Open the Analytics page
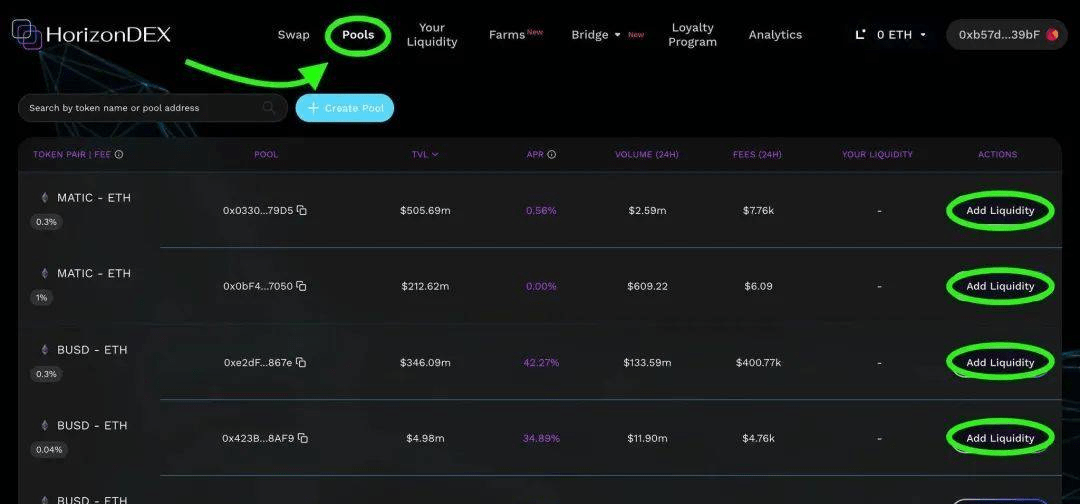The height and width of the screenshot is (504, 1080). tap(775, 34)
